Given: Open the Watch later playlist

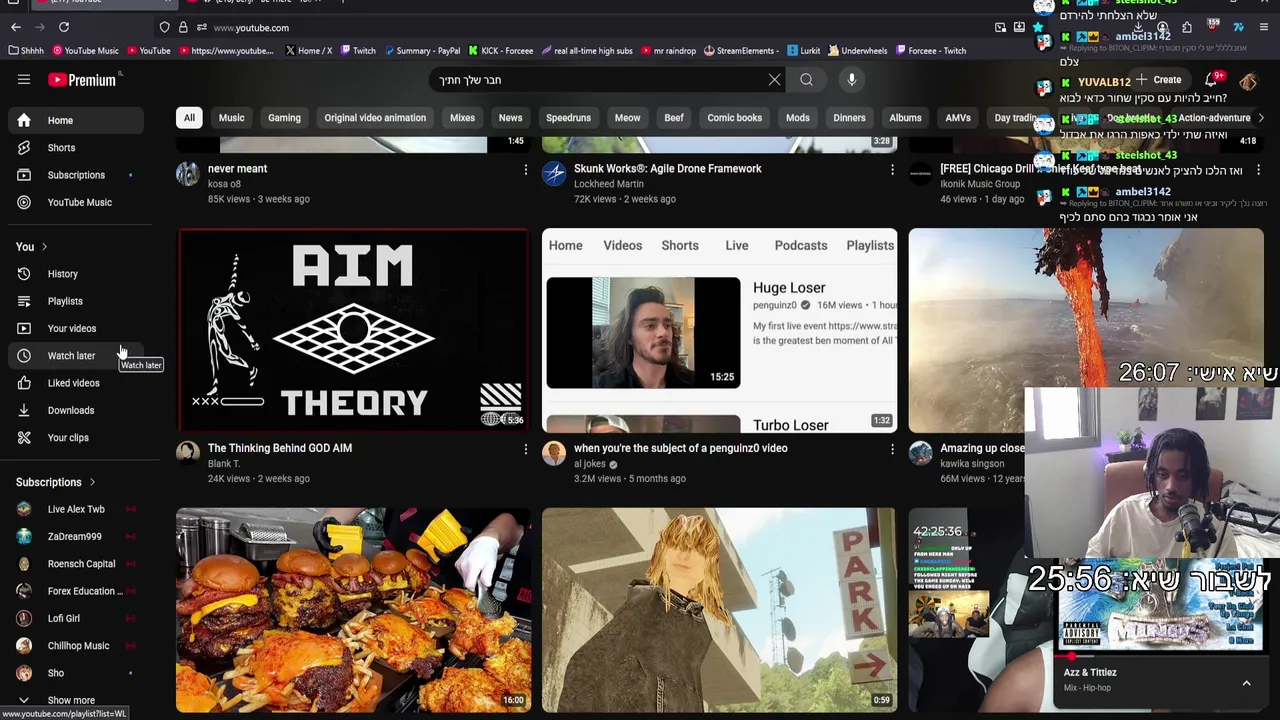Looking at the screenshot, I should point(78,356).
